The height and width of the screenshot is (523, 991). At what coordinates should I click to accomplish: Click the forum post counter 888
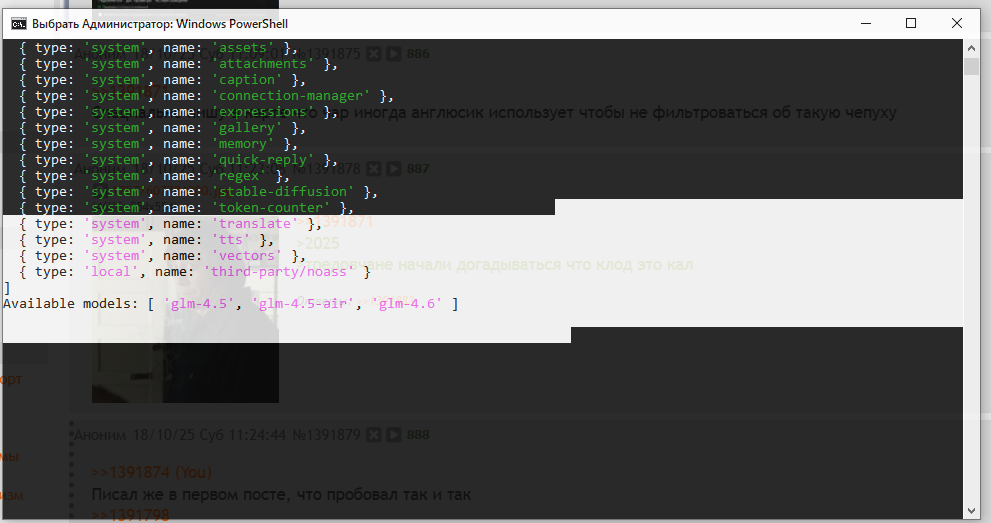(x=418, y=435)
